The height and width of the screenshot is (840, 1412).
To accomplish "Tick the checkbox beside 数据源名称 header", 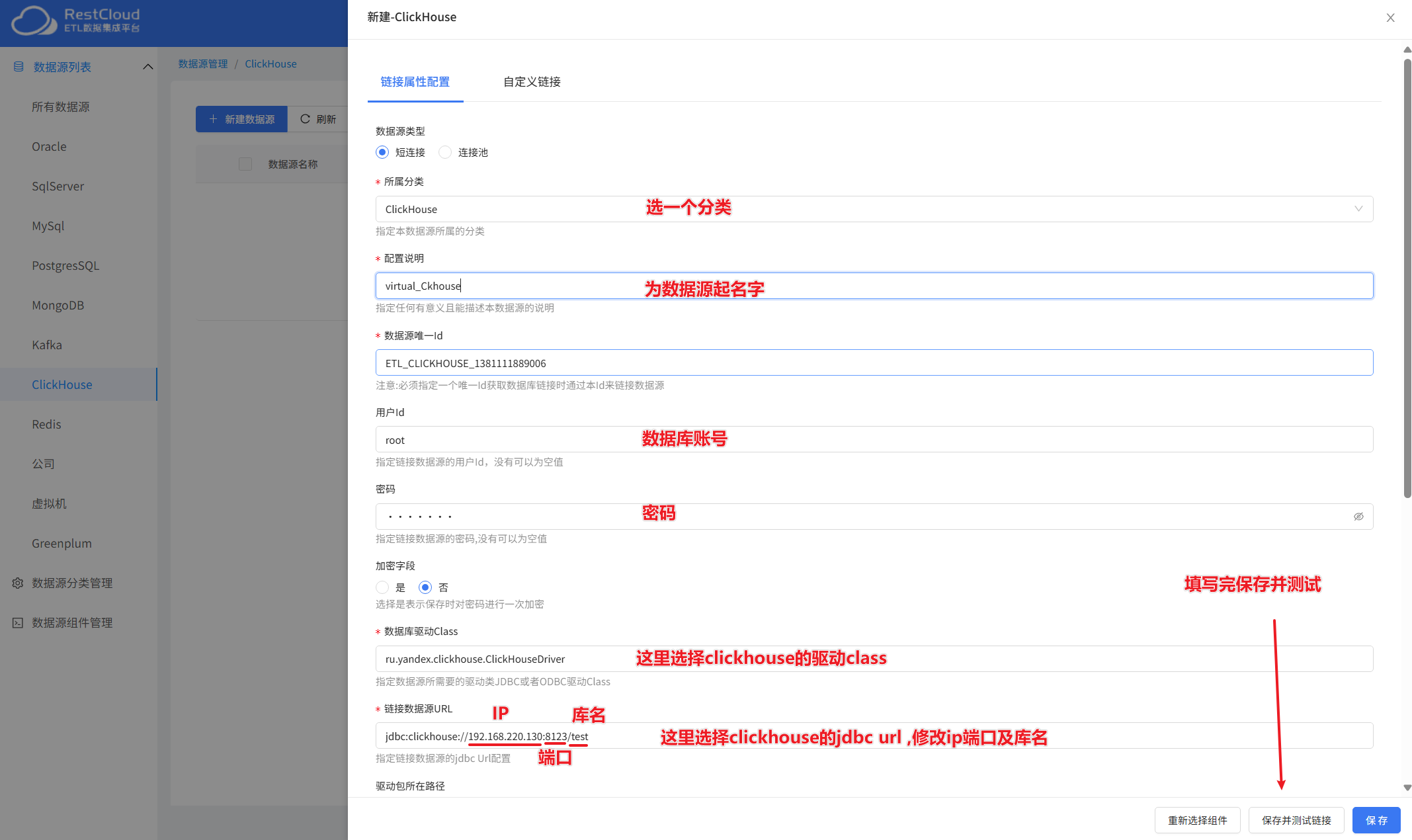I will (x=245, y=164).
